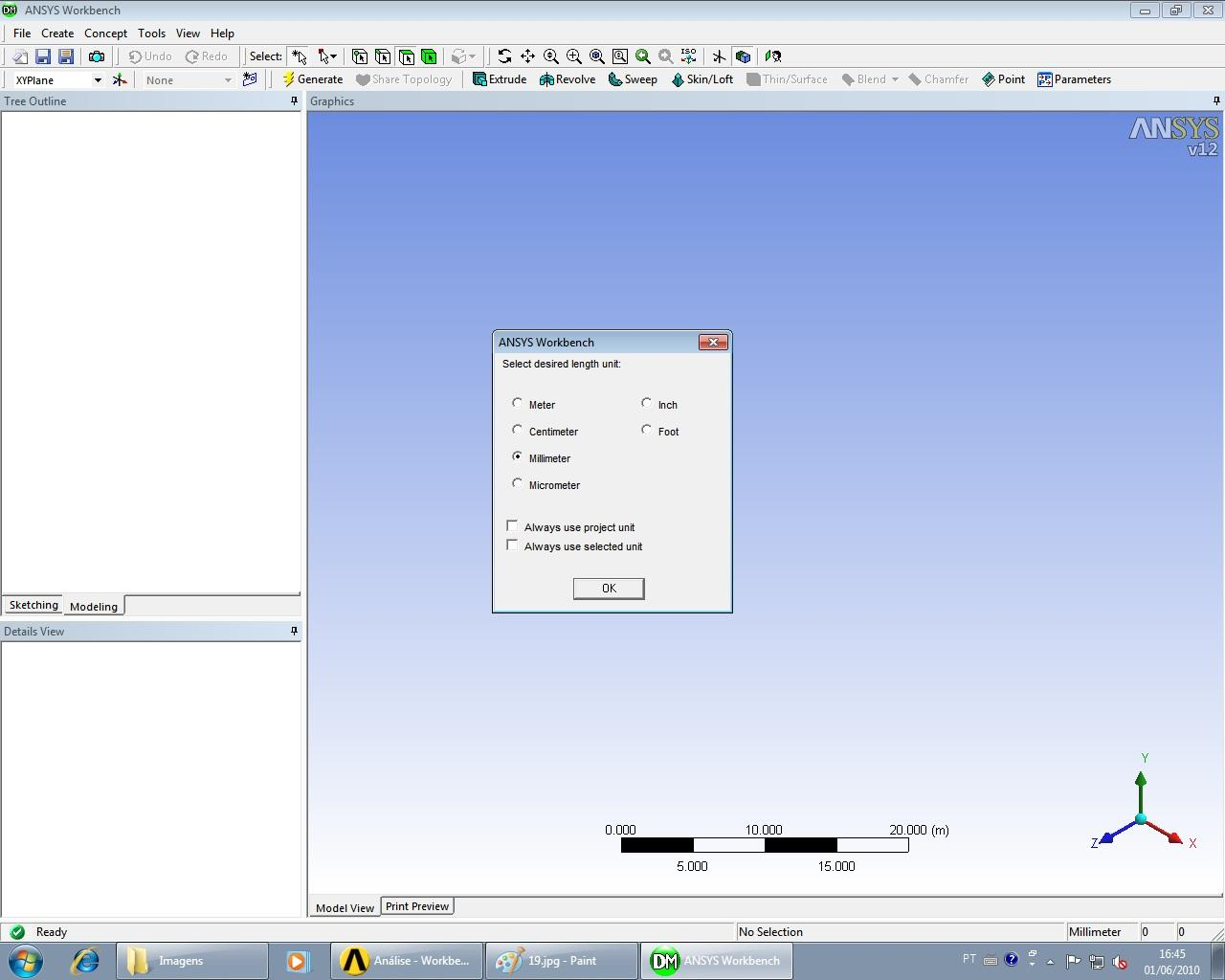Image resolution: width=1225 pixels, height=980 pixels.
Task: Click the Magnifier Window icon
Action: click(x=619, y=56)
